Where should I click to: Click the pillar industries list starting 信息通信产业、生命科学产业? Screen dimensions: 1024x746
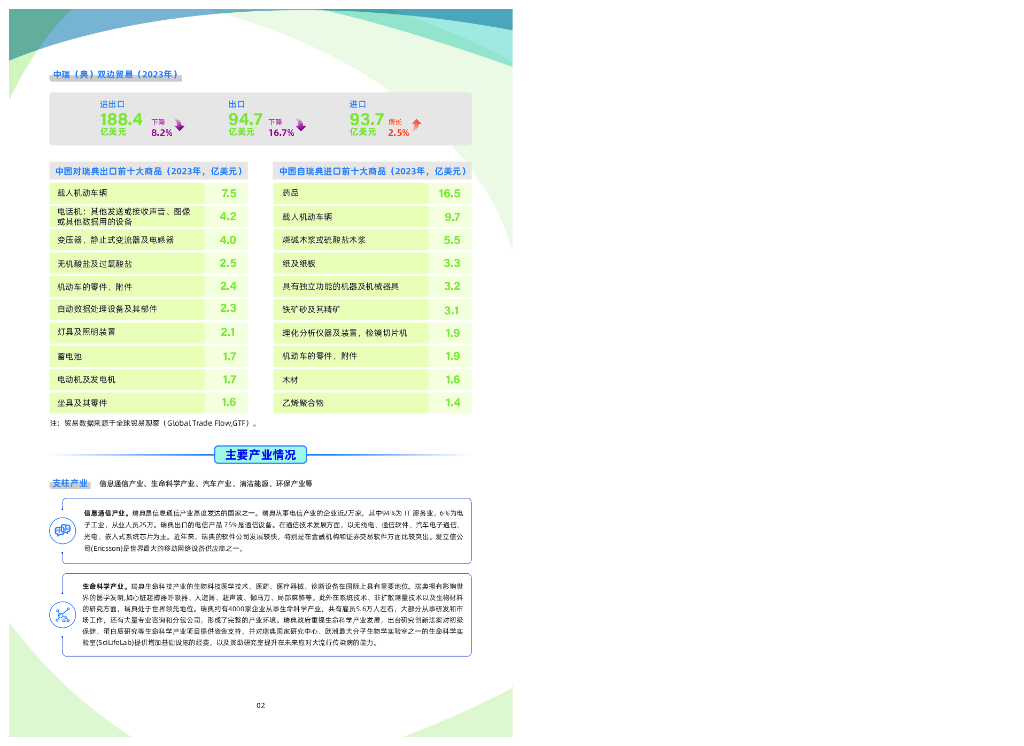tap(206, 484)
